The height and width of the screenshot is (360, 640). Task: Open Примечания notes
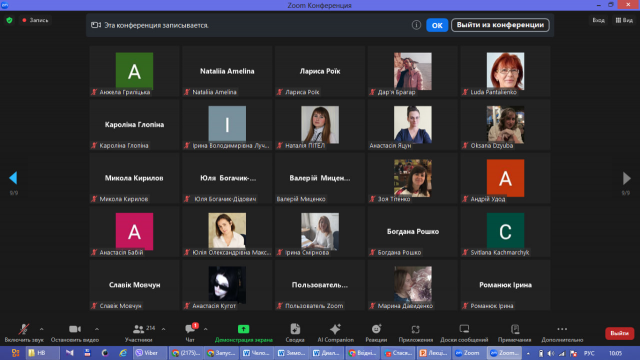point(515,333)
